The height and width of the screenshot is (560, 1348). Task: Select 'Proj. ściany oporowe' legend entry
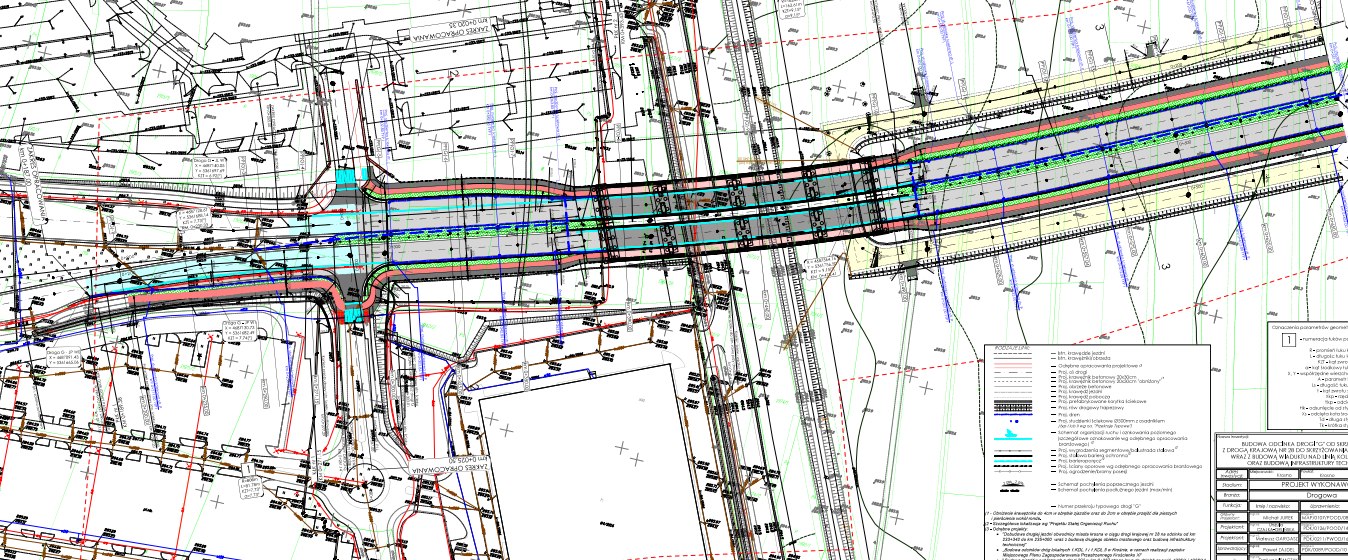point(1130,466)
